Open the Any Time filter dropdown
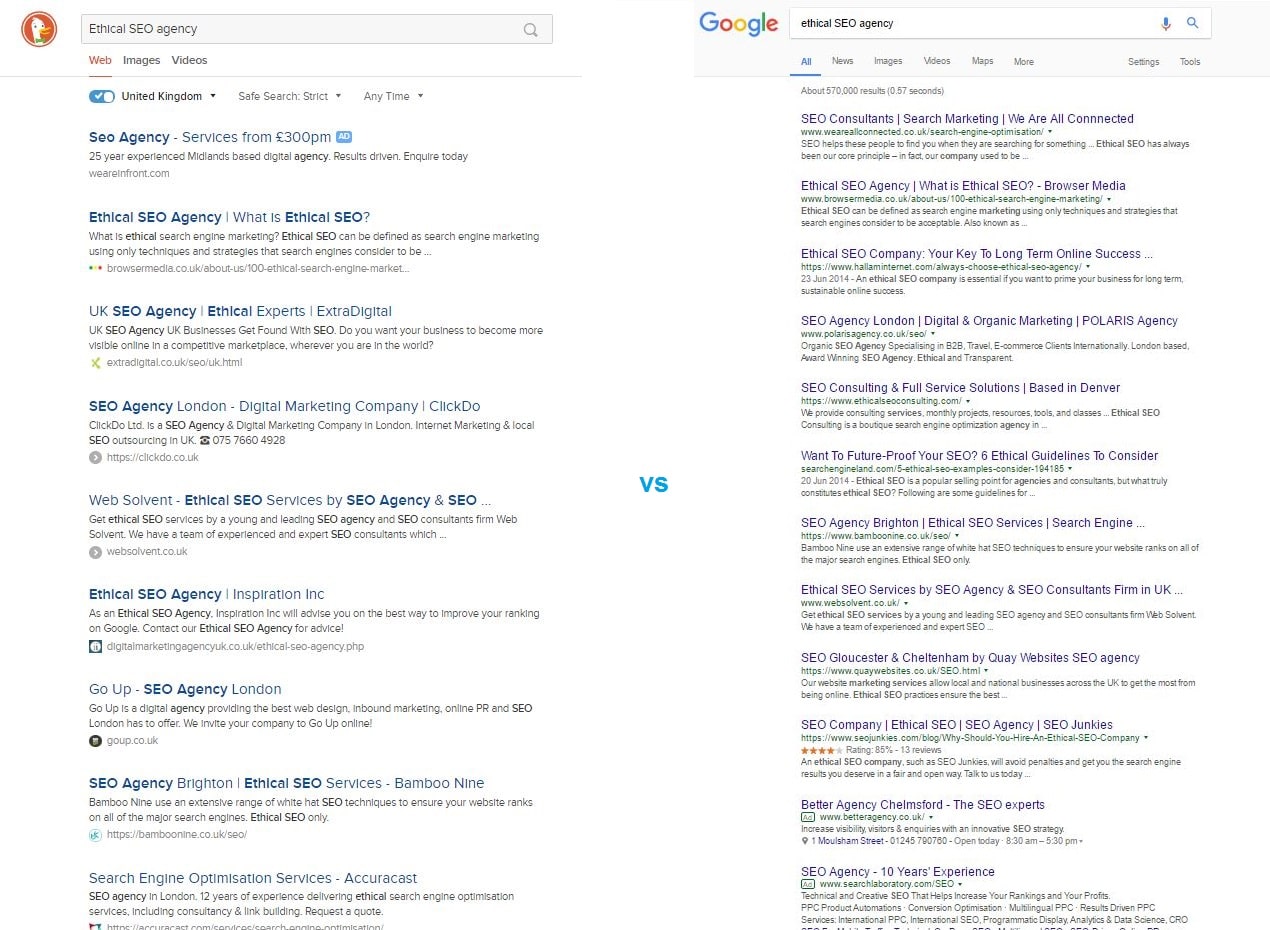This screenshot has height=930, width=1270. pyautogui.click(x=393, y=96)
